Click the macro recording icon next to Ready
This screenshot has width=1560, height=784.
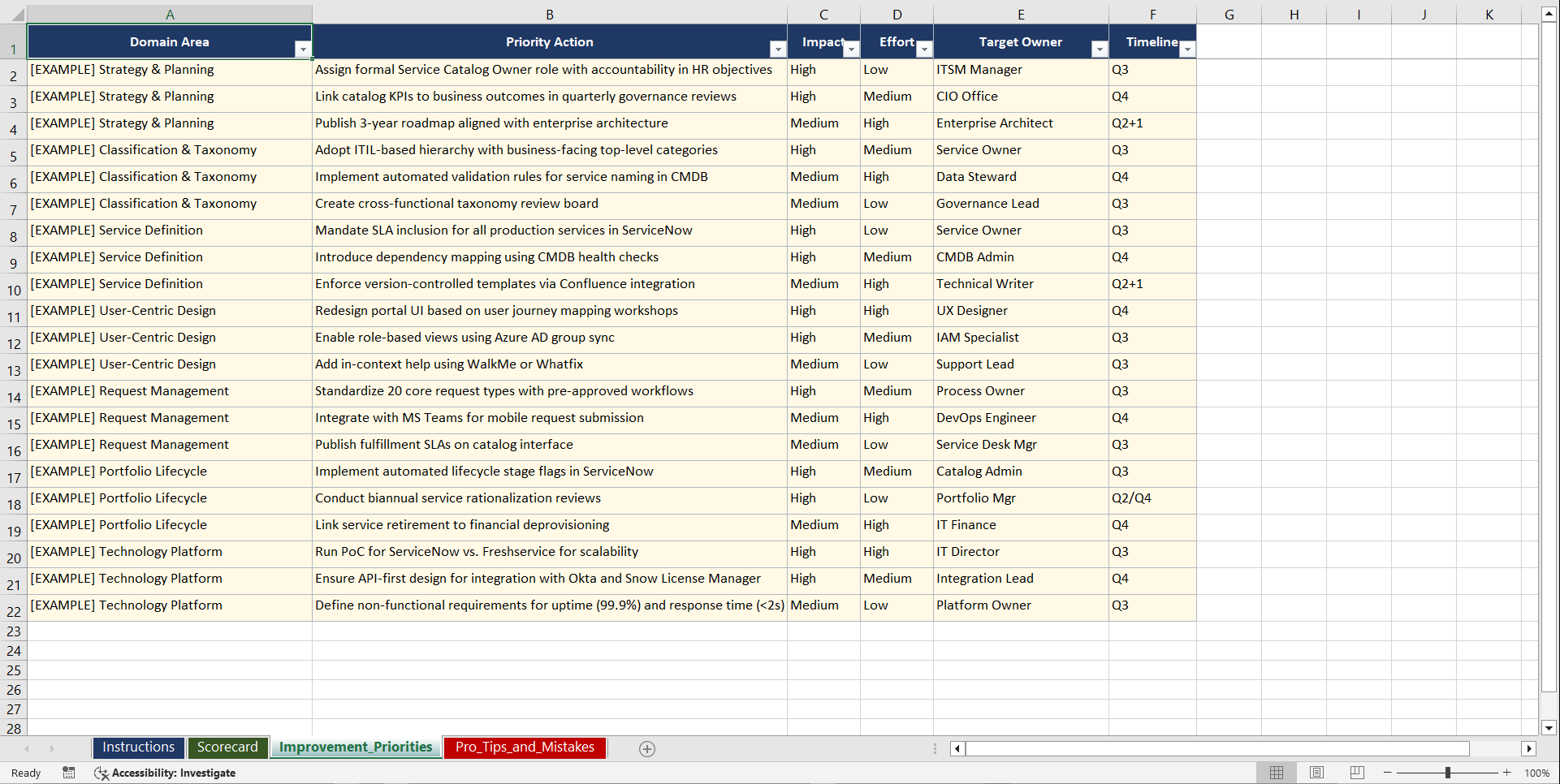69,773
